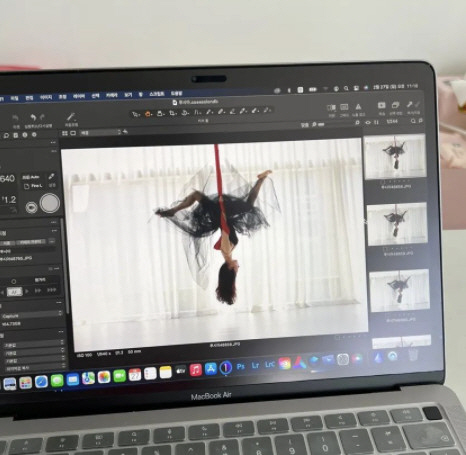466x455 pixels.
Task: Toggle the exposure warning triangle icon
Action: coord(358,107)
